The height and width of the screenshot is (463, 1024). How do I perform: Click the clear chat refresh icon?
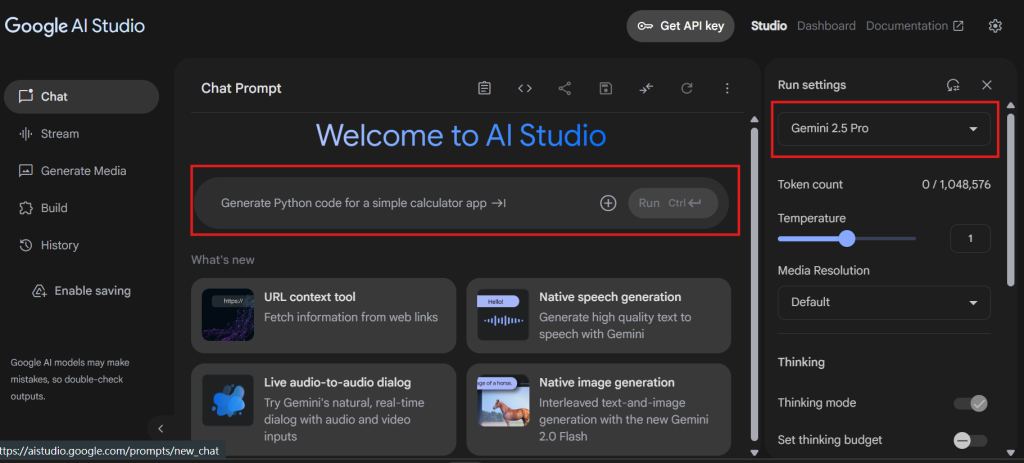click(686, 88)
